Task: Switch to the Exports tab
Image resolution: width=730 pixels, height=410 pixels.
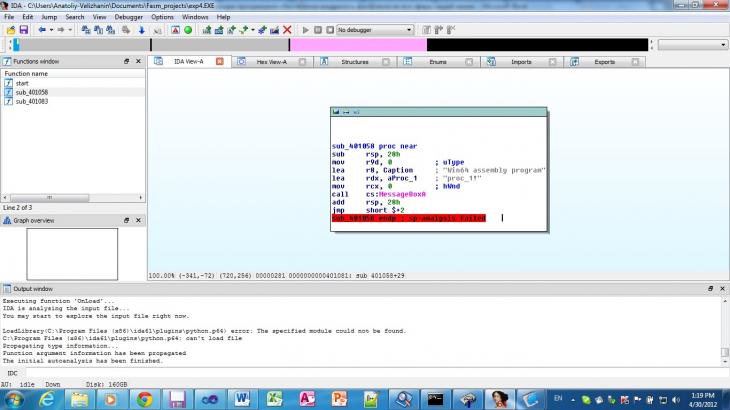Action: click(x=604, y=62)
